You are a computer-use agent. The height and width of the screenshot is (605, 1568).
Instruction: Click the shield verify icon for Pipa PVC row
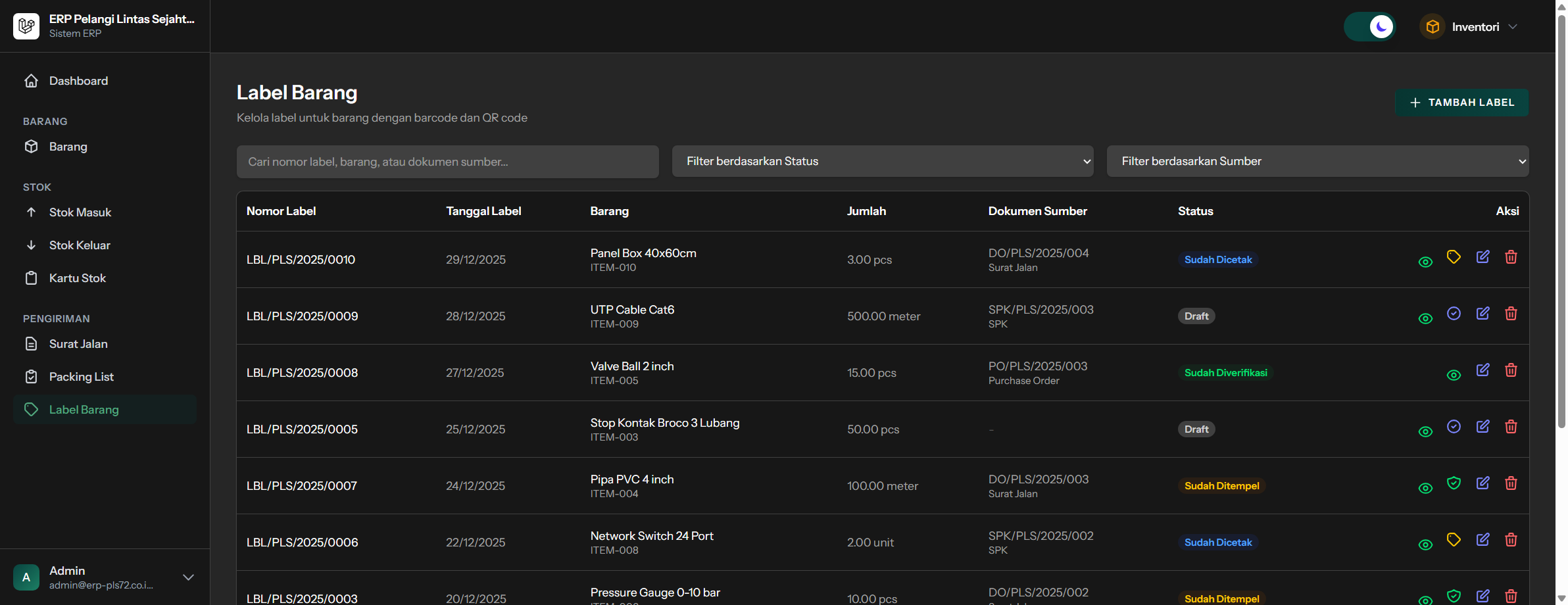tap(1454, 483)
